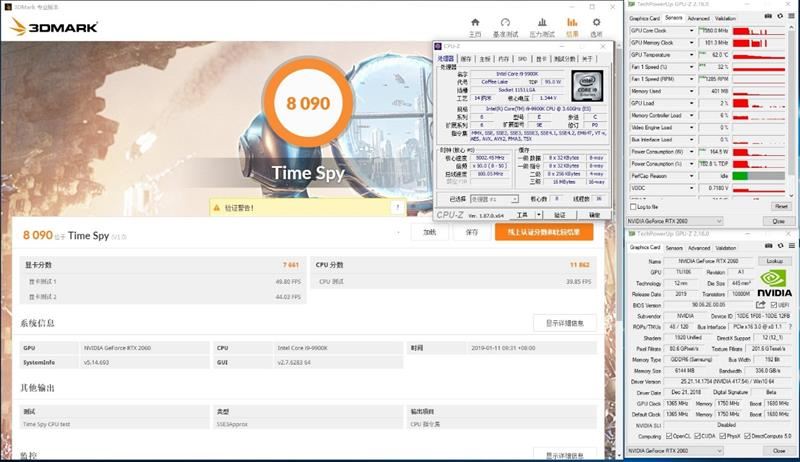Toggle the OpenCL checkbox in Computing row

(x=669, y=436)
